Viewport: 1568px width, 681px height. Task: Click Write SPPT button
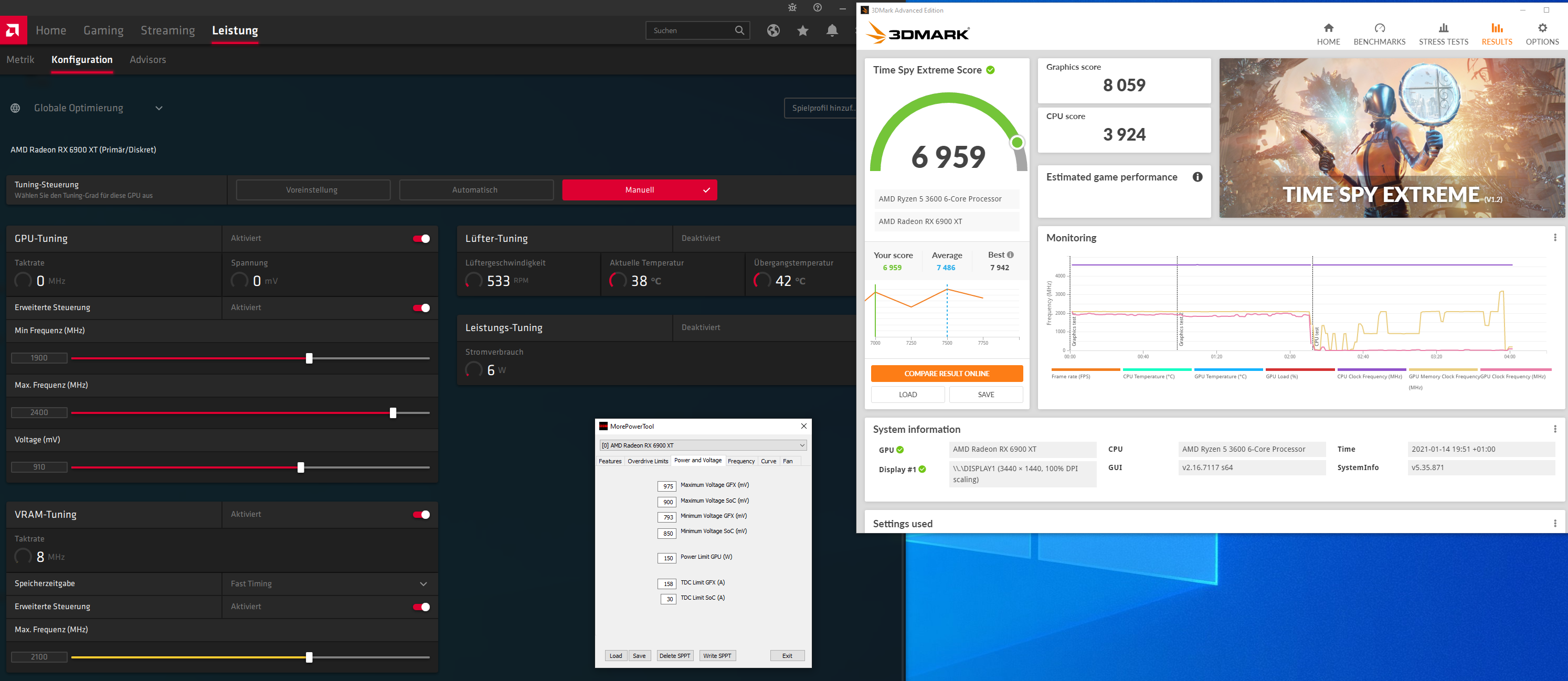coord(717,656)
